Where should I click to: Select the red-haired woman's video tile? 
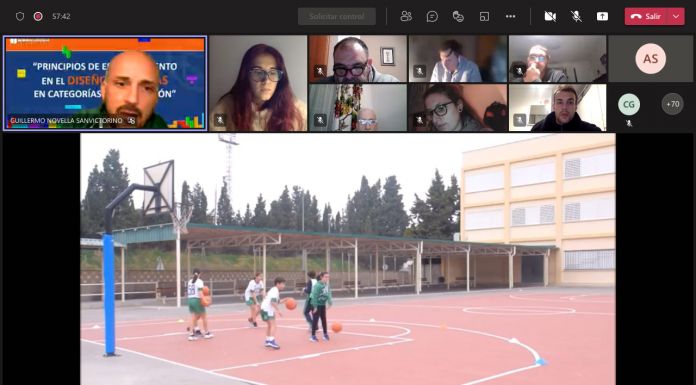click(x=258, y=83)
